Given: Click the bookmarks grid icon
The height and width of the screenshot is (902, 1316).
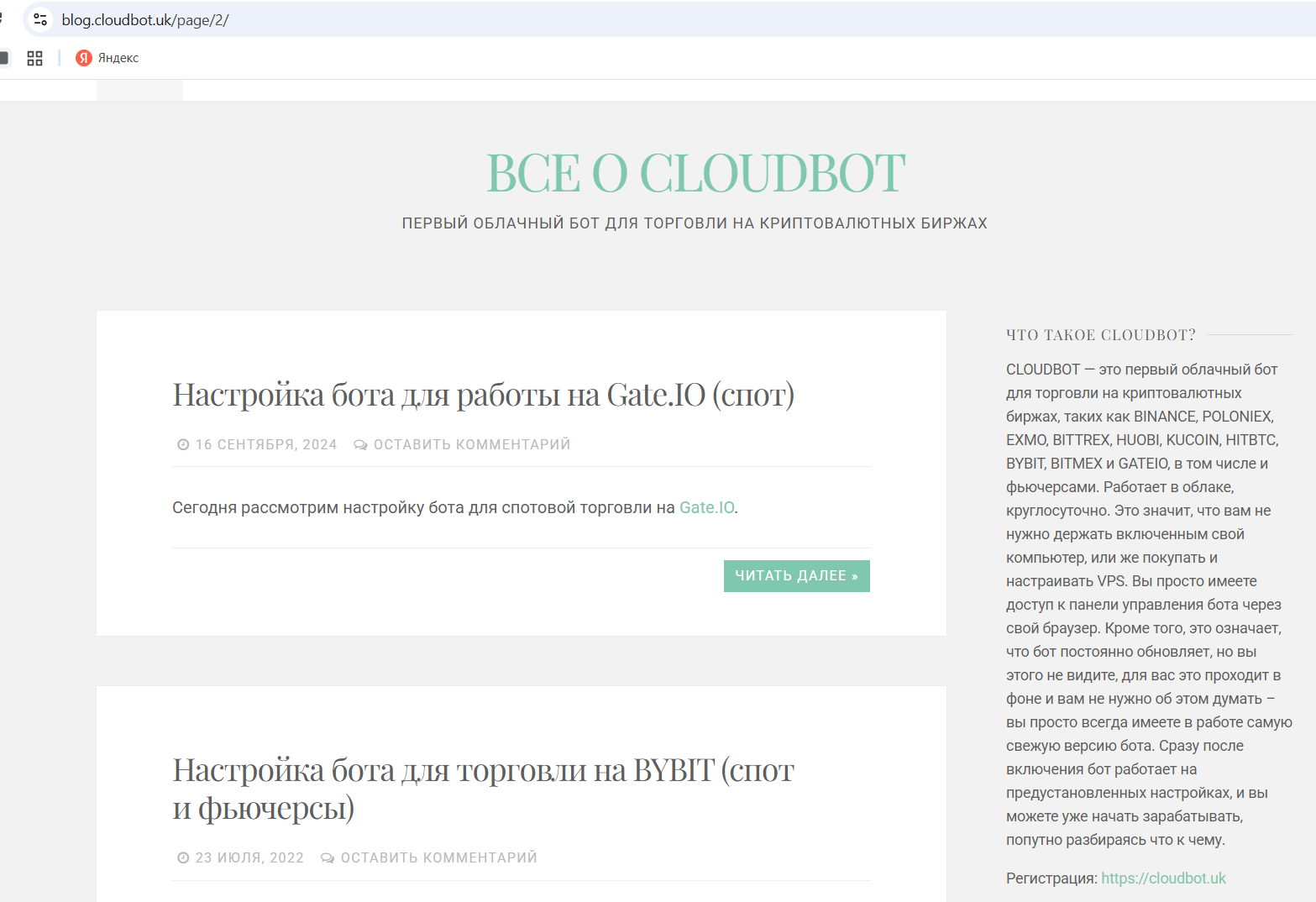Looking at the screenshot, I should click(x=34, y=58).
